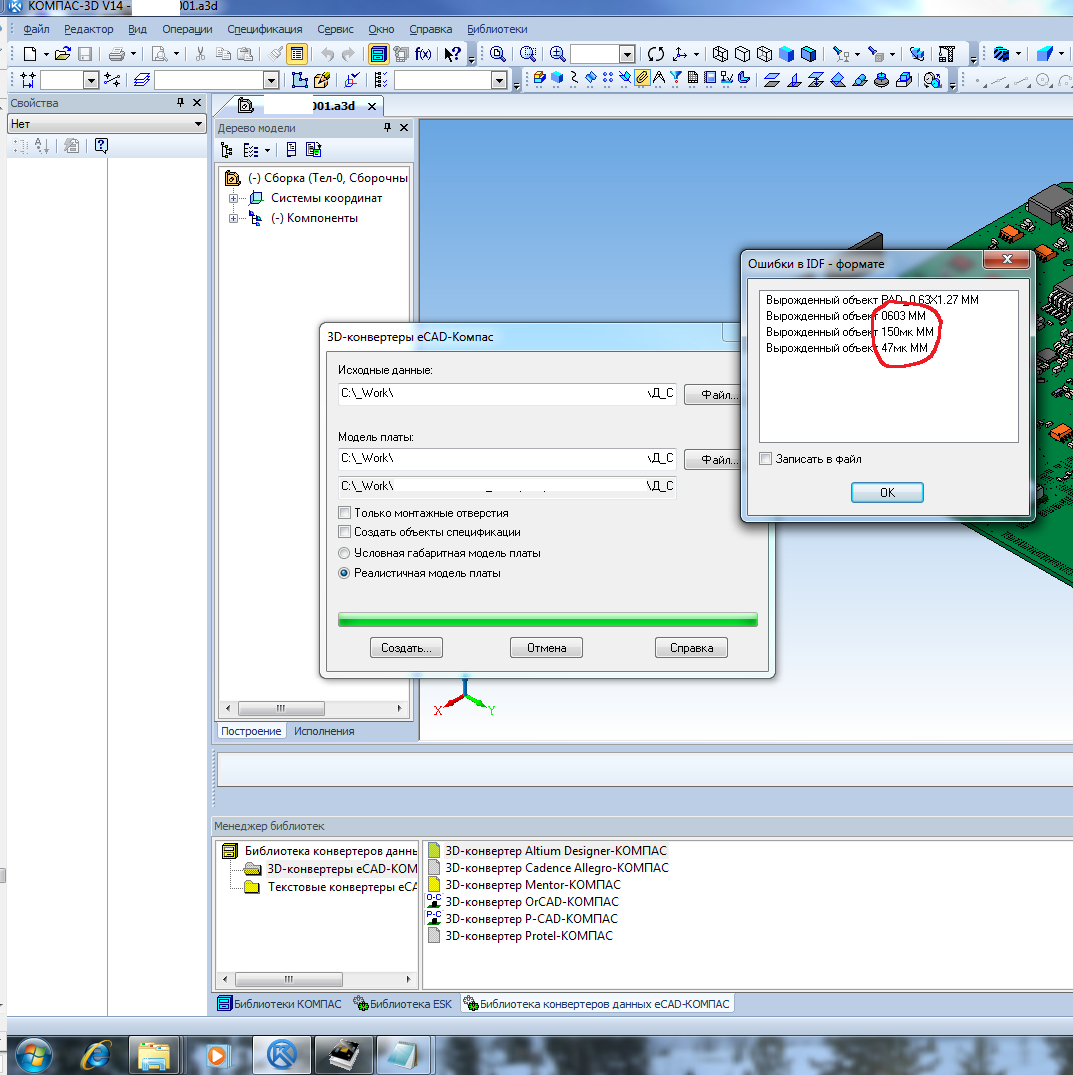Click the offset plane icon
This screenshot has height=1075, width=1073.
(771, 80)
